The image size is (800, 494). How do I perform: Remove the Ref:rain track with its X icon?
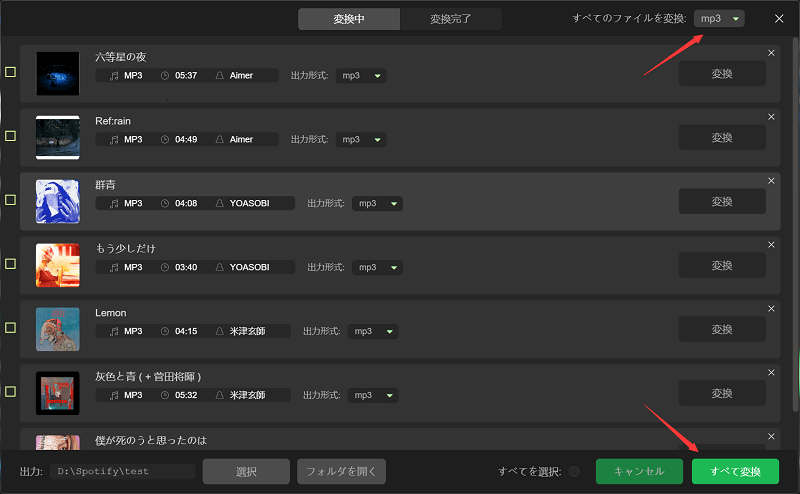(771, 117)
